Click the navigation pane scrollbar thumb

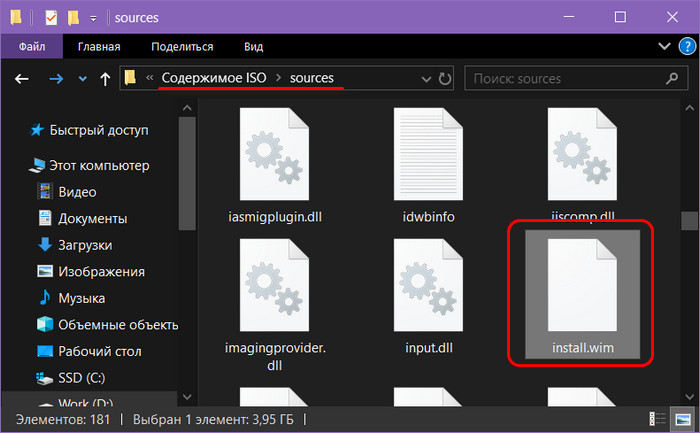click(x=187, y=173)
